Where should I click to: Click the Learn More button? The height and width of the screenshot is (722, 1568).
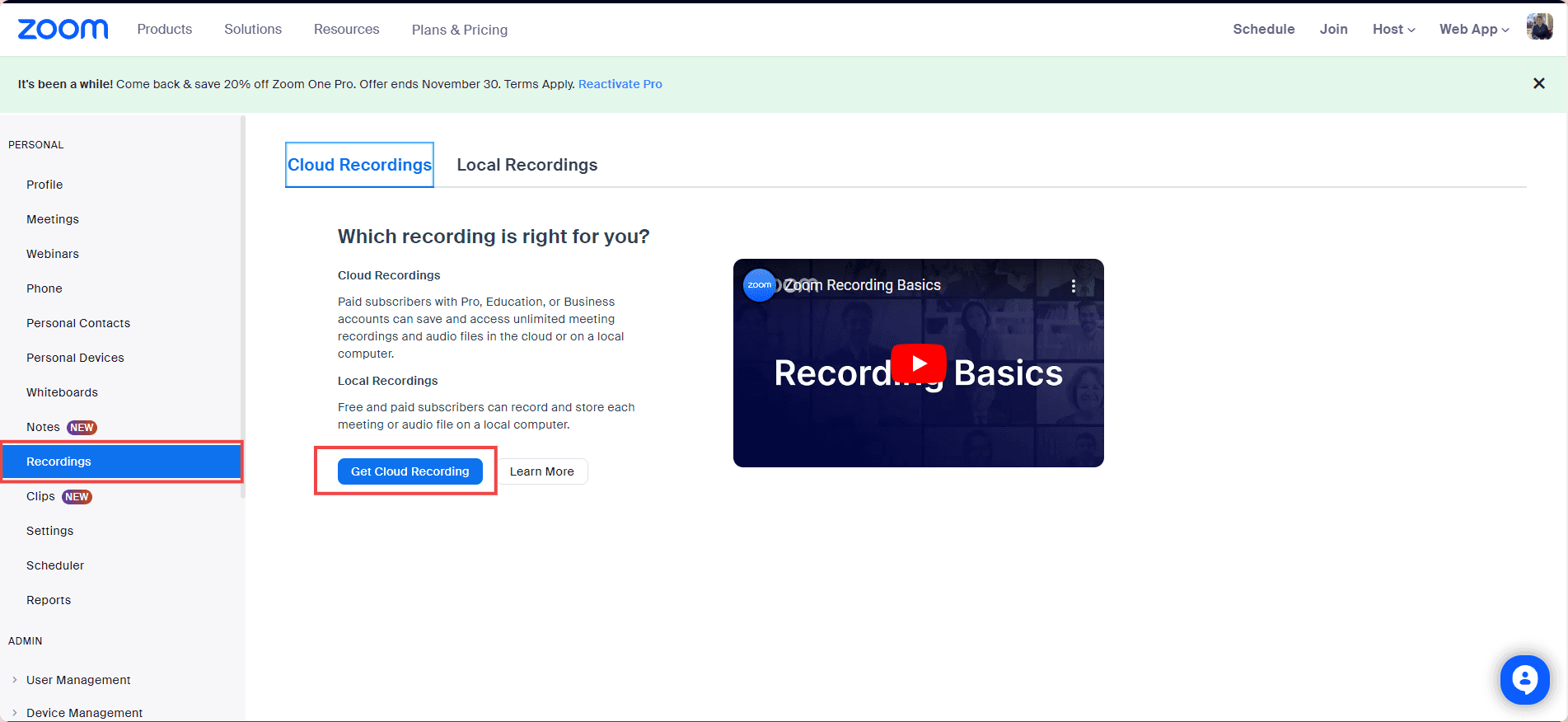(542, 471)
